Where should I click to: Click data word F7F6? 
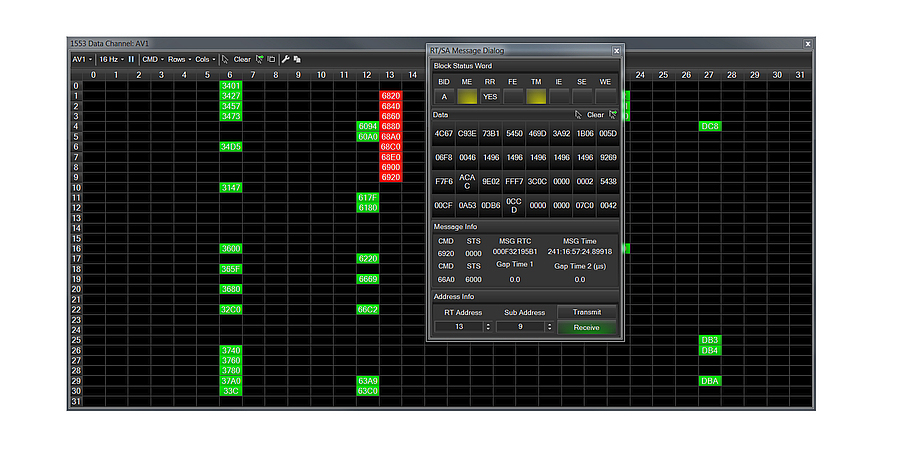click(444, 181)
